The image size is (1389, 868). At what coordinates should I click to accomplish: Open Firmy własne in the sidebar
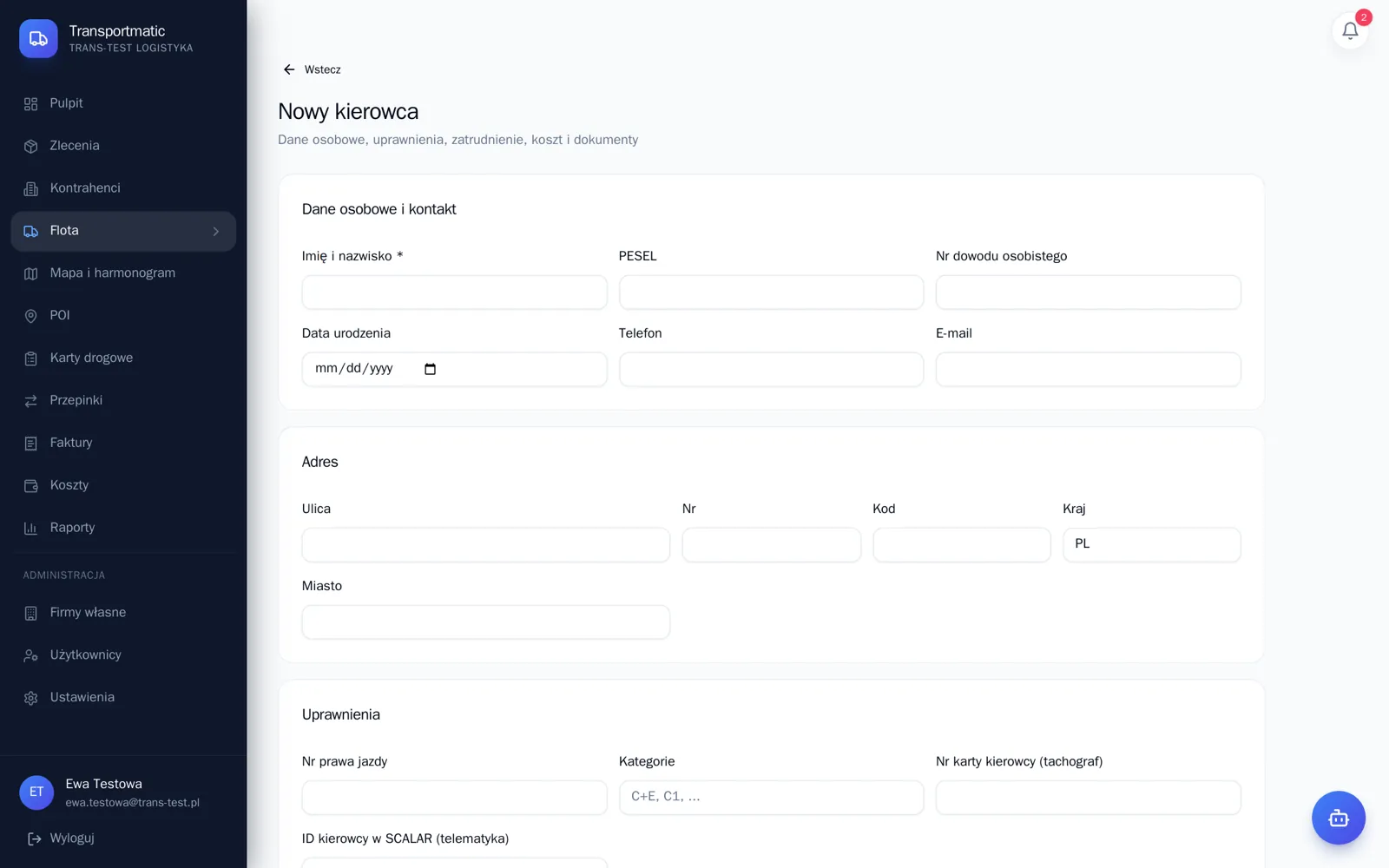123,613
